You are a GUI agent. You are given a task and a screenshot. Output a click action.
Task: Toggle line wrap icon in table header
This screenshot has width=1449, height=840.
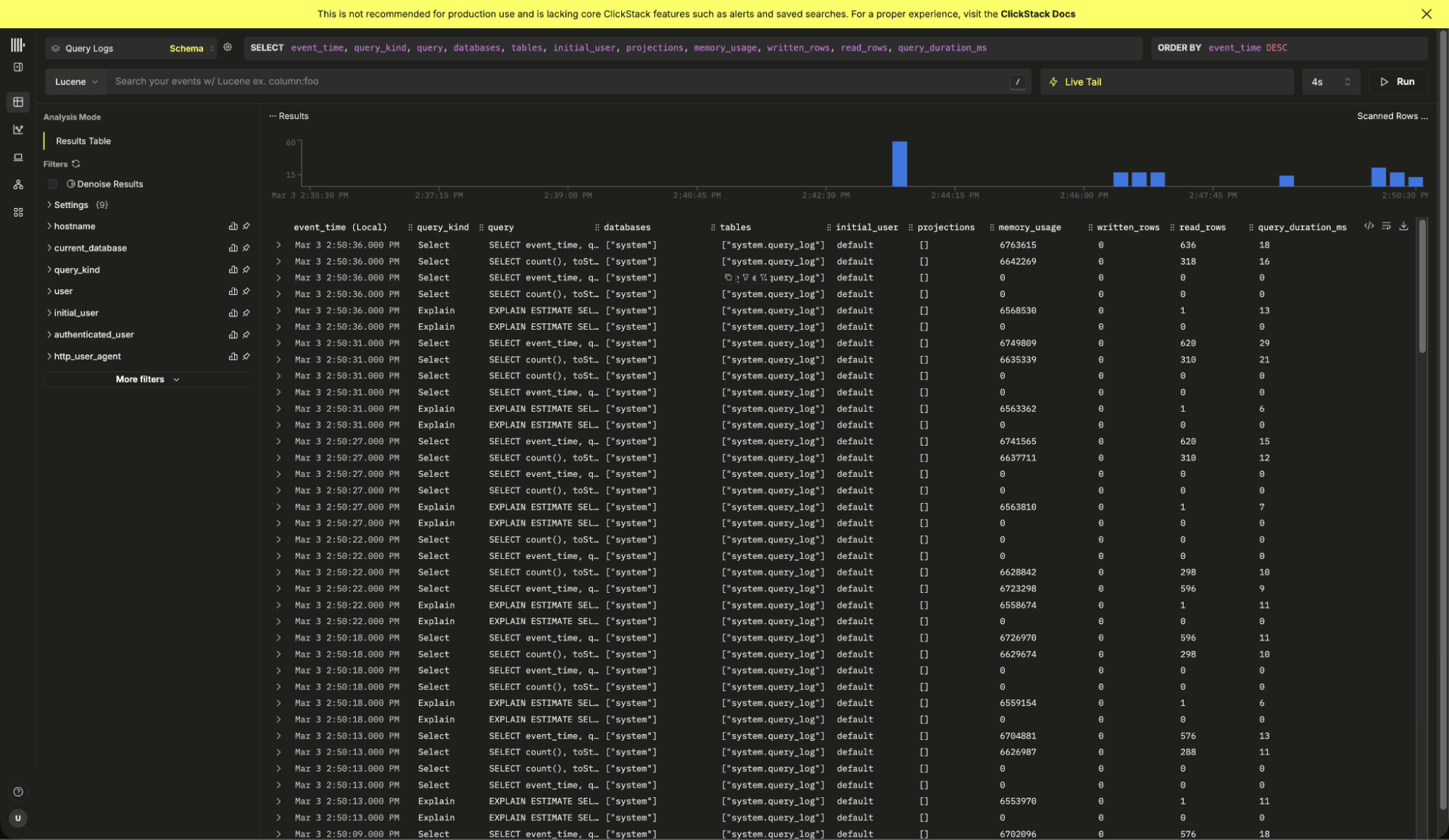(1386, 226)
